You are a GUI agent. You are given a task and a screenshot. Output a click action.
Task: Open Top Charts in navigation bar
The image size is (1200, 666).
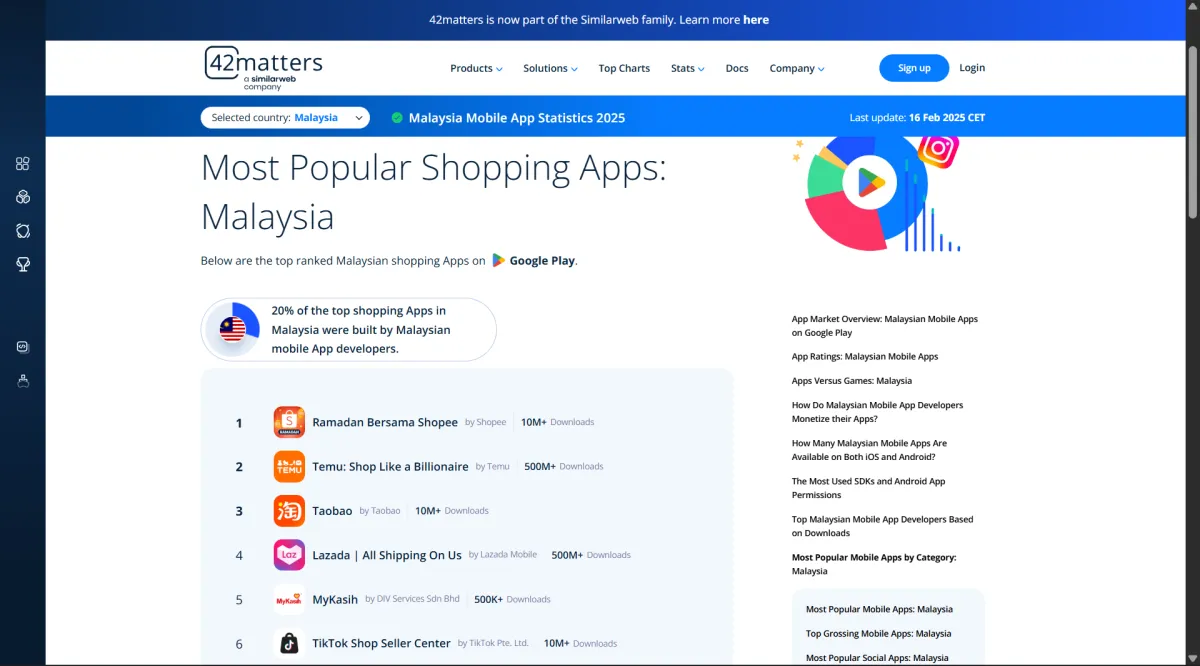click(624, 68)
